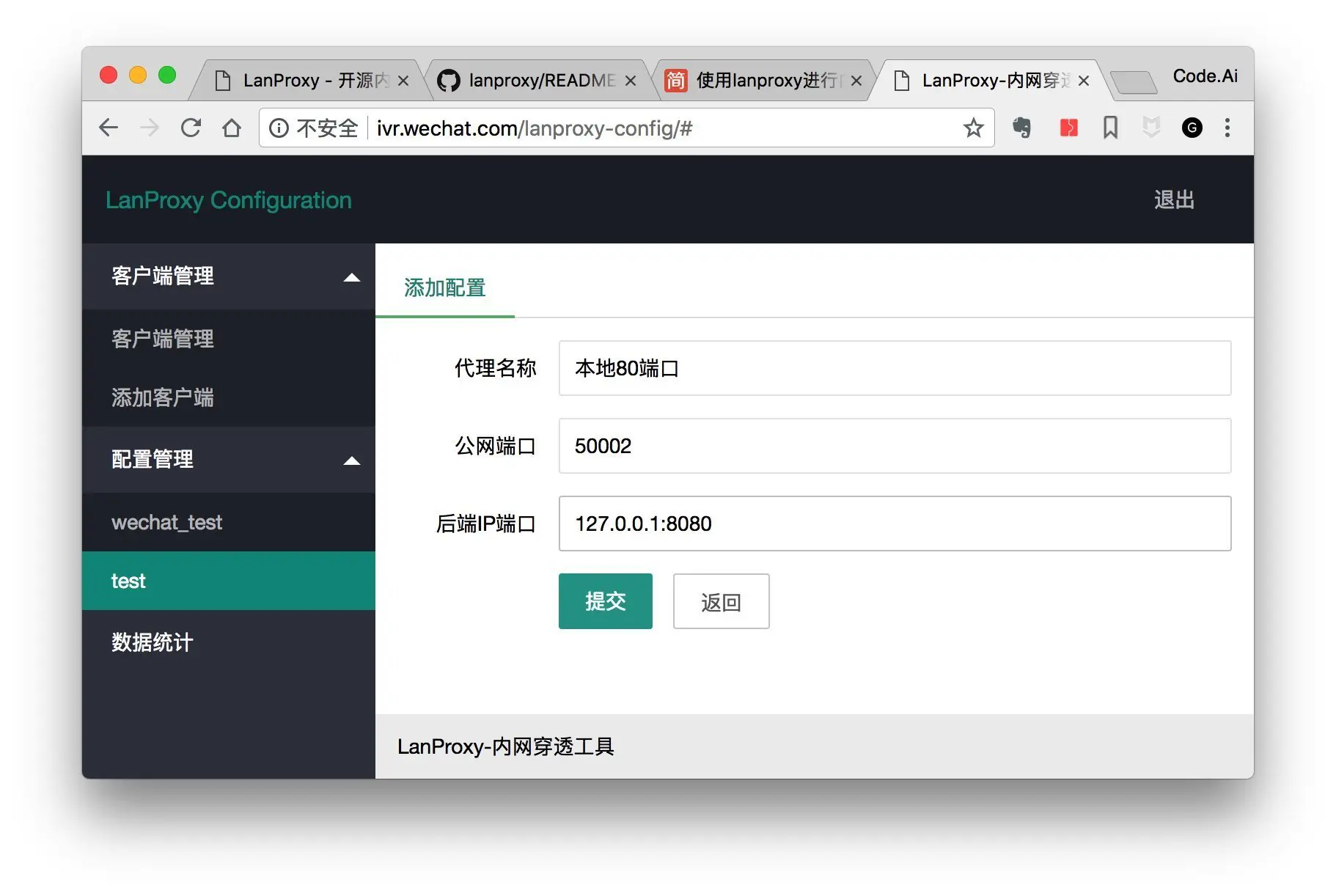Screen dimensions: 1336x896
Task: Click the browser back arrow
Action: (x=109, y=128)
